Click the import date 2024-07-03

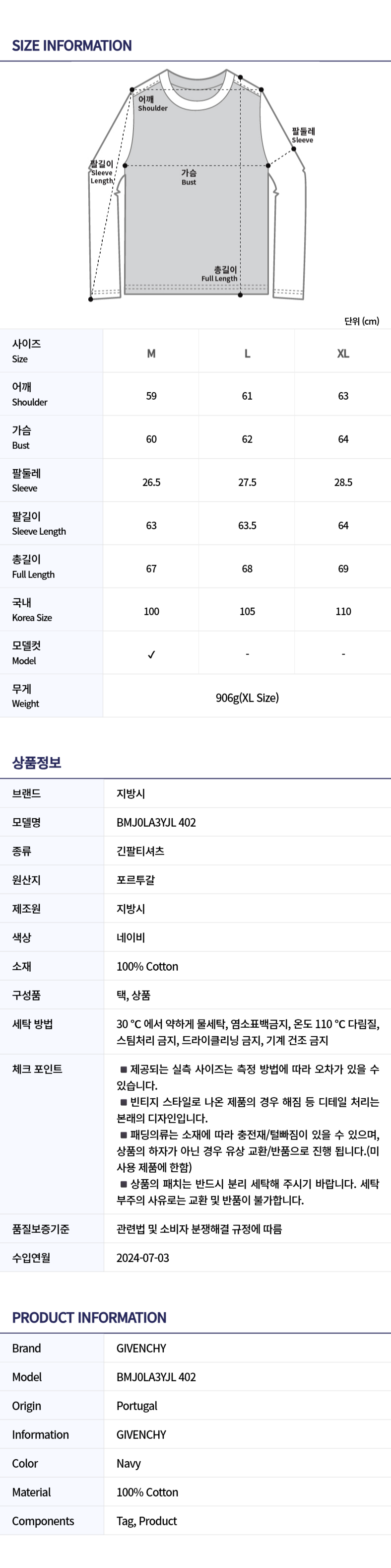[x=143, y=1258]
